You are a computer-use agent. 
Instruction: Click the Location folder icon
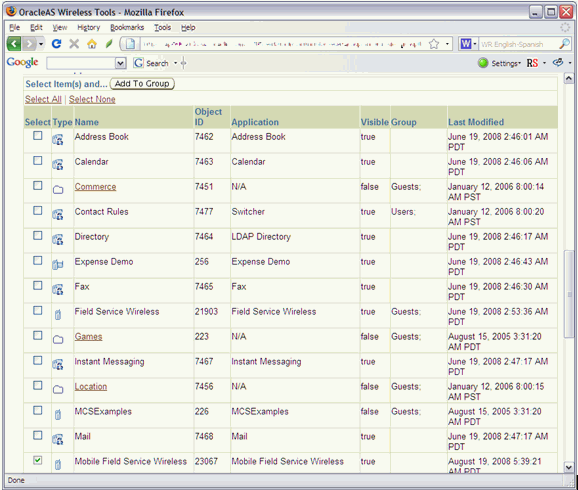(58, 390)
